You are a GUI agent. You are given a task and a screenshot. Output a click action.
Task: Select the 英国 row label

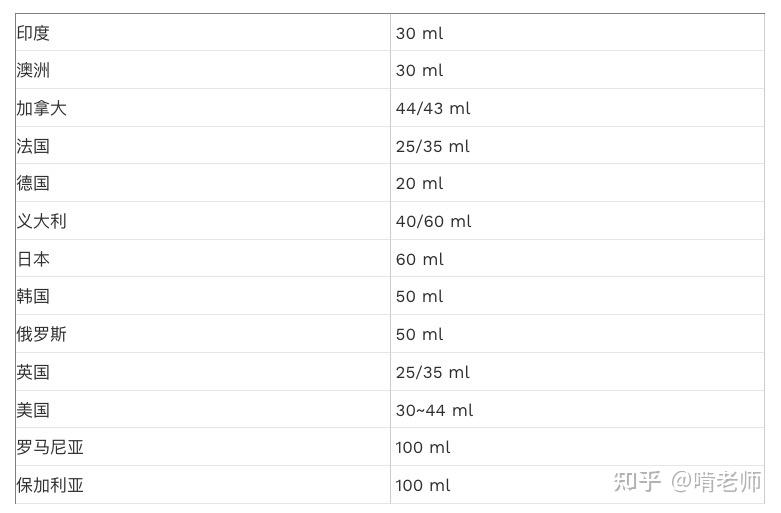33,372
